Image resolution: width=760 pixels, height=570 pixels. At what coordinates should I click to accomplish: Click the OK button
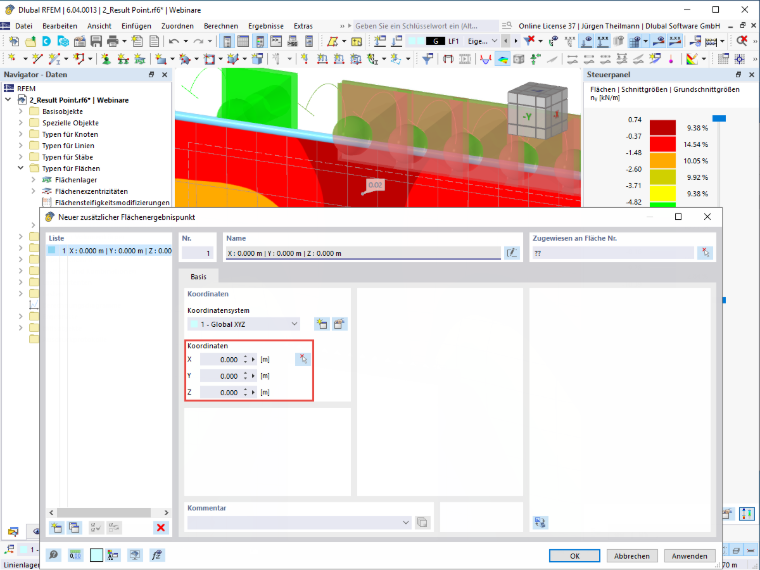(x=574, y=556)
